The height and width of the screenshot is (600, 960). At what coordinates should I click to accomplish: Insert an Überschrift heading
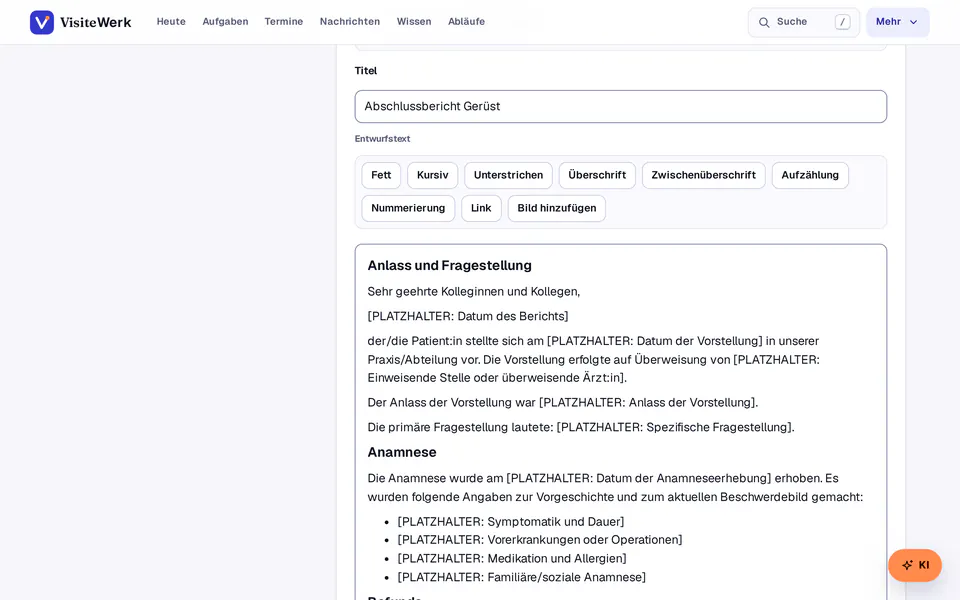coord(597,175)
